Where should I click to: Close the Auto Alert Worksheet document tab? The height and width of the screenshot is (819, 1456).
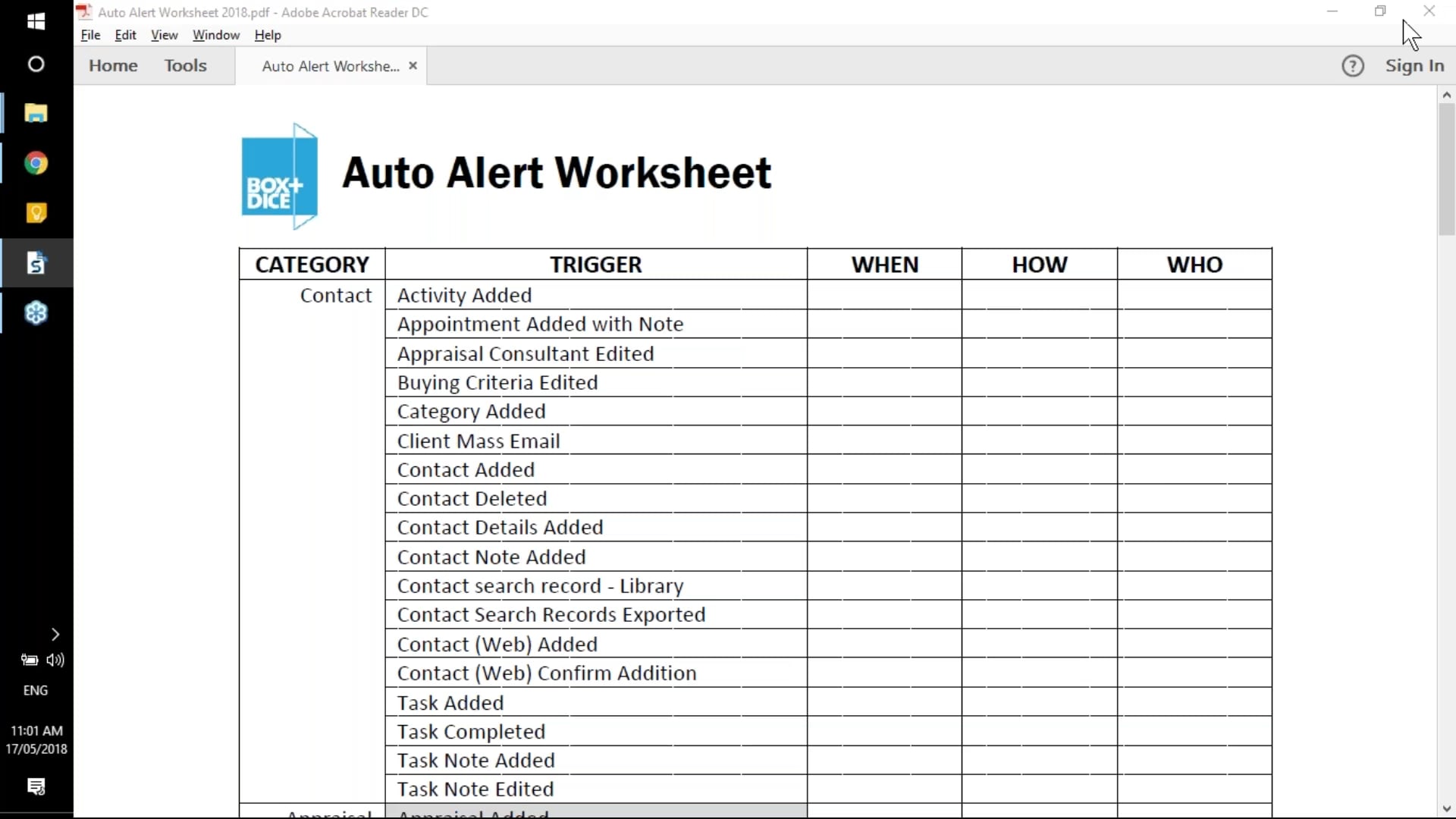(413, 66)
